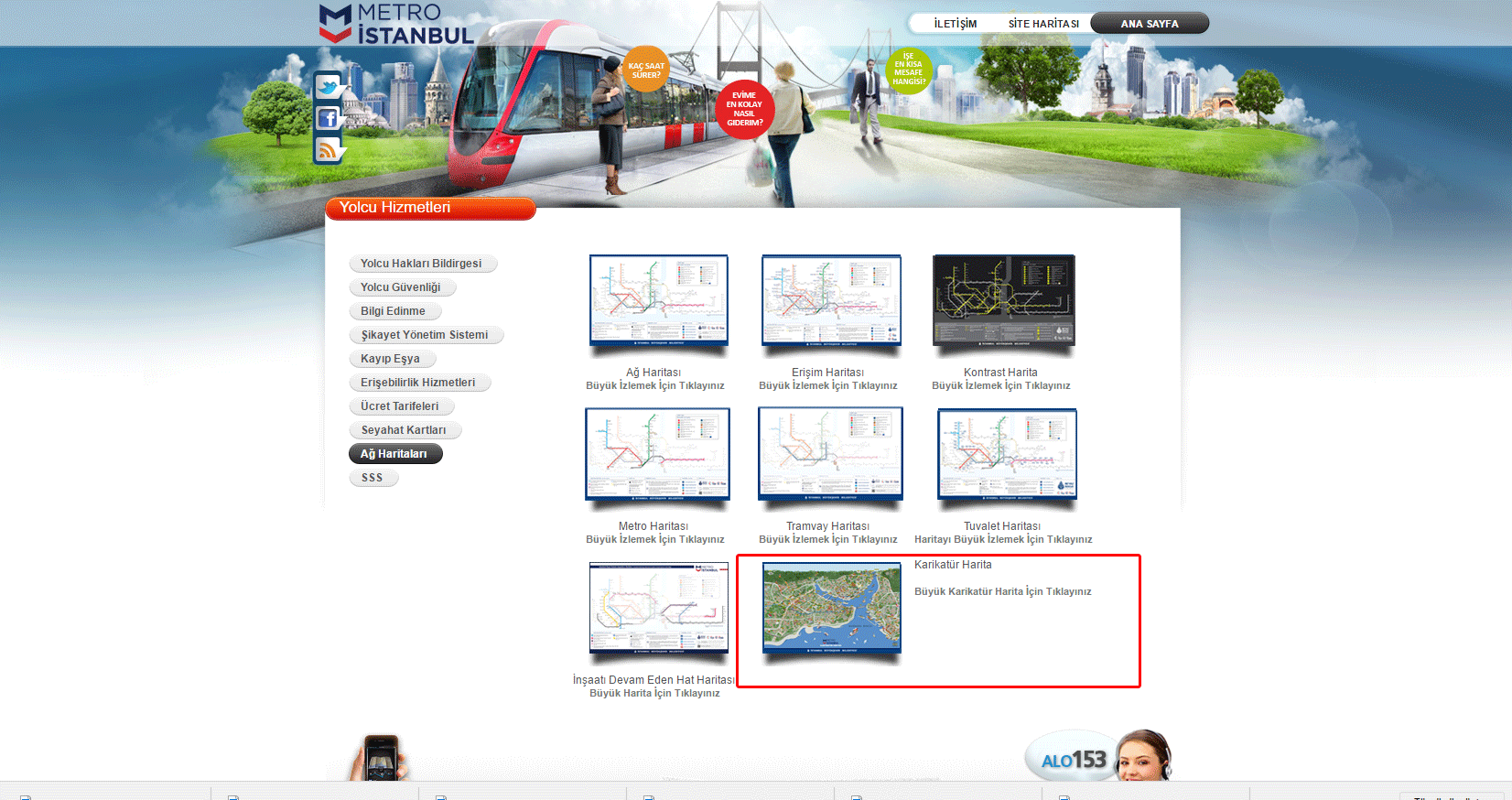This screenshot has height=800, width=1512.
Task: Open Site Haritası in top navigation
Action: tap(1043, 24)
